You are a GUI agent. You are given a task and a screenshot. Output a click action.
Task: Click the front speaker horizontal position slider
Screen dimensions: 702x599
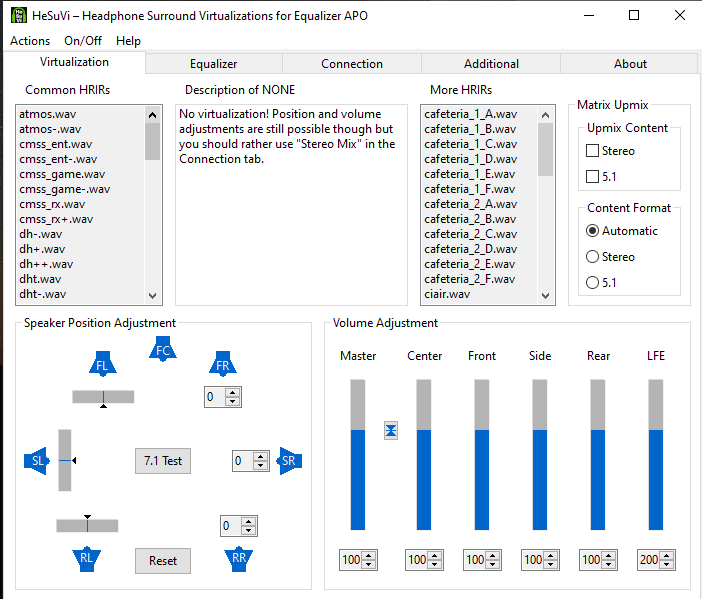click(x=103, y=397)
